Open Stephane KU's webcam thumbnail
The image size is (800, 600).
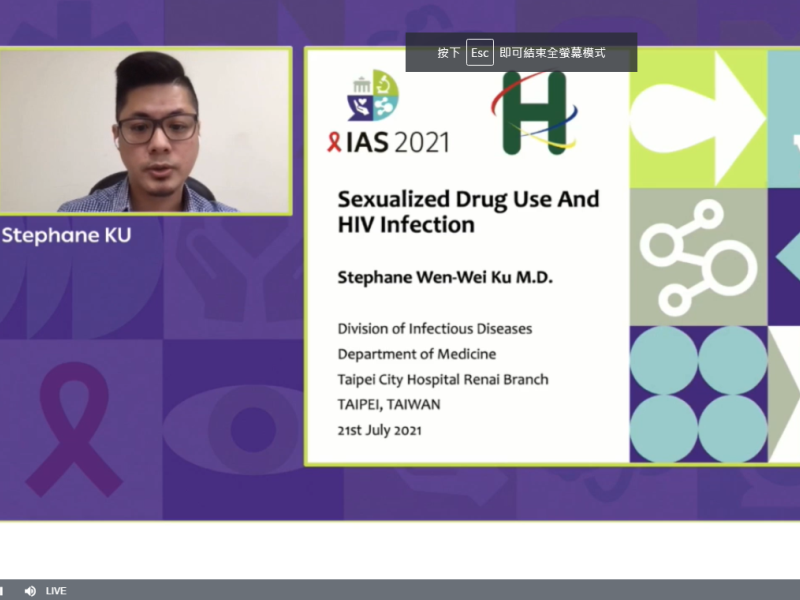click(x=148, y=130)
